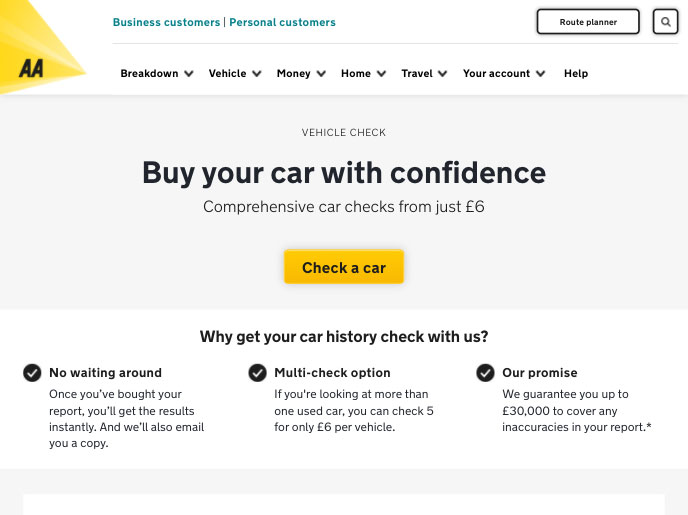This screenshot has height=515, width=688.
Task: Follow the Business customers link
Action: [166, 22]
